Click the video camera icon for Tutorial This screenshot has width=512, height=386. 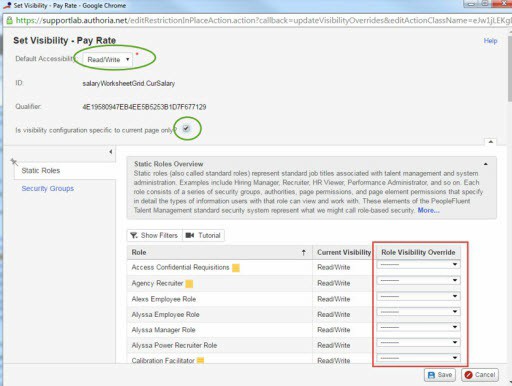click(190, 235)
